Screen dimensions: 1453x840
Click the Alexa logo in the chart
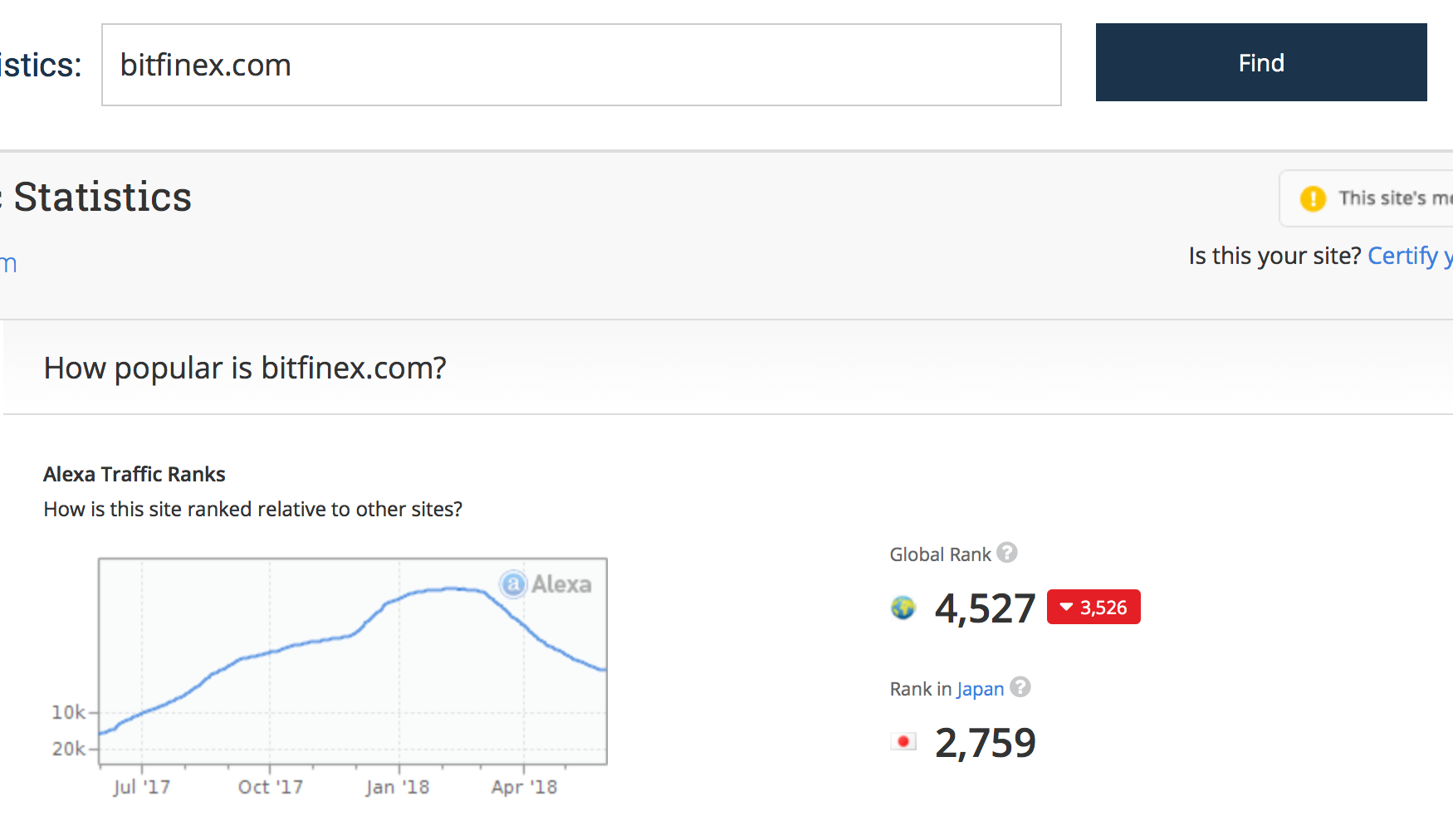545,584
